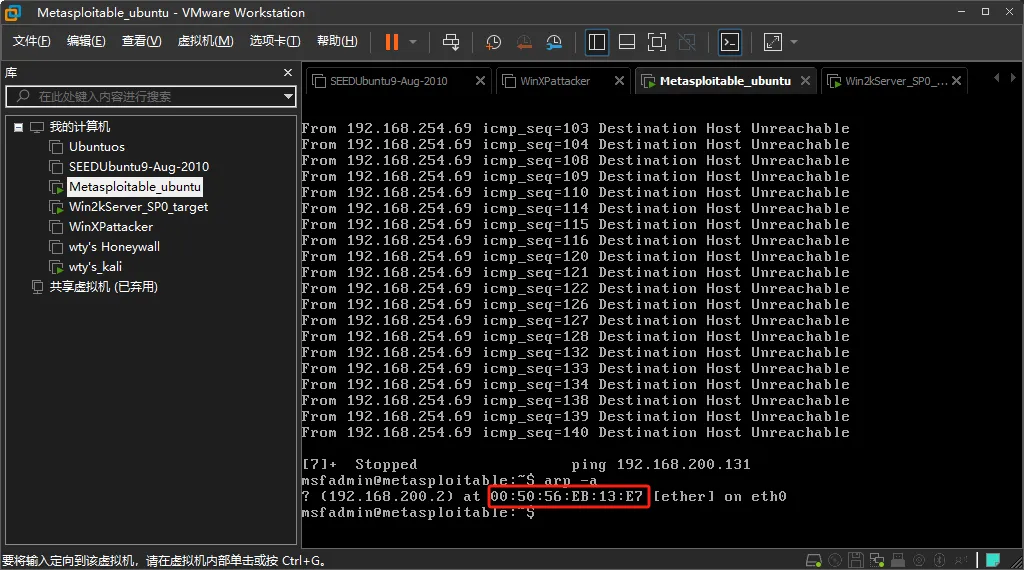Select wty's_kali in the library
1024x570 pixels.
point(95,267)
